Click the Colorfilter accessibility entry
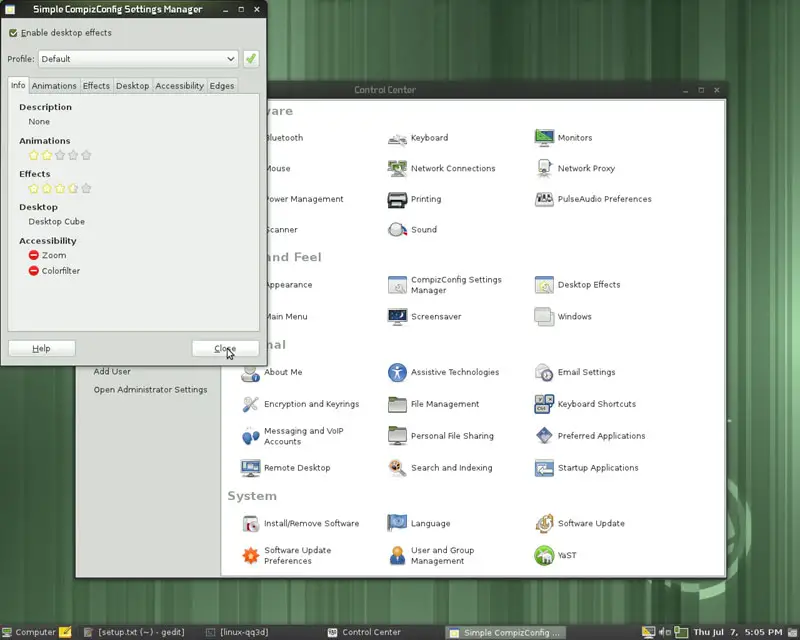Screen dimensions: 800x640 54,270
